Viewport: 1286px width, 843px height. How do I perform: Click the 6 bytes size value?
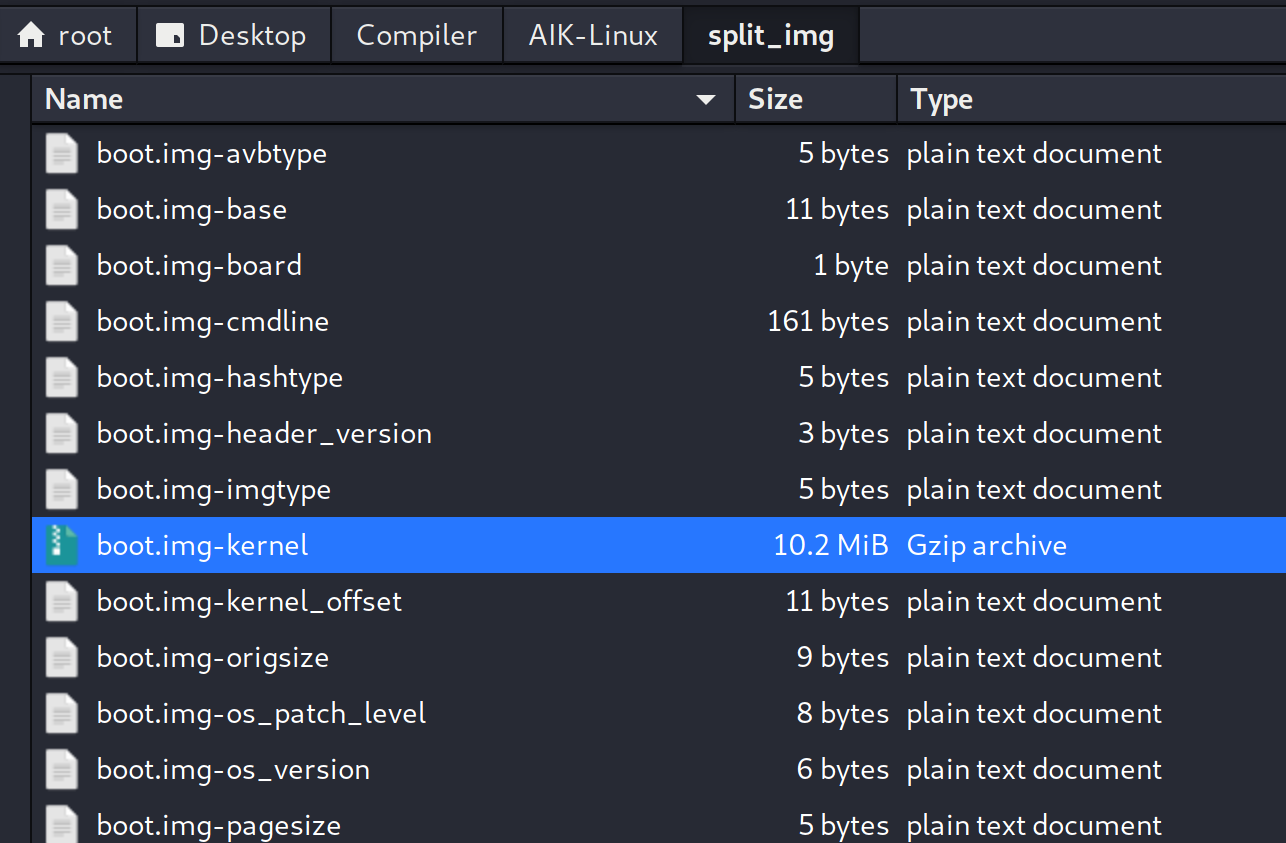(844, 770)
